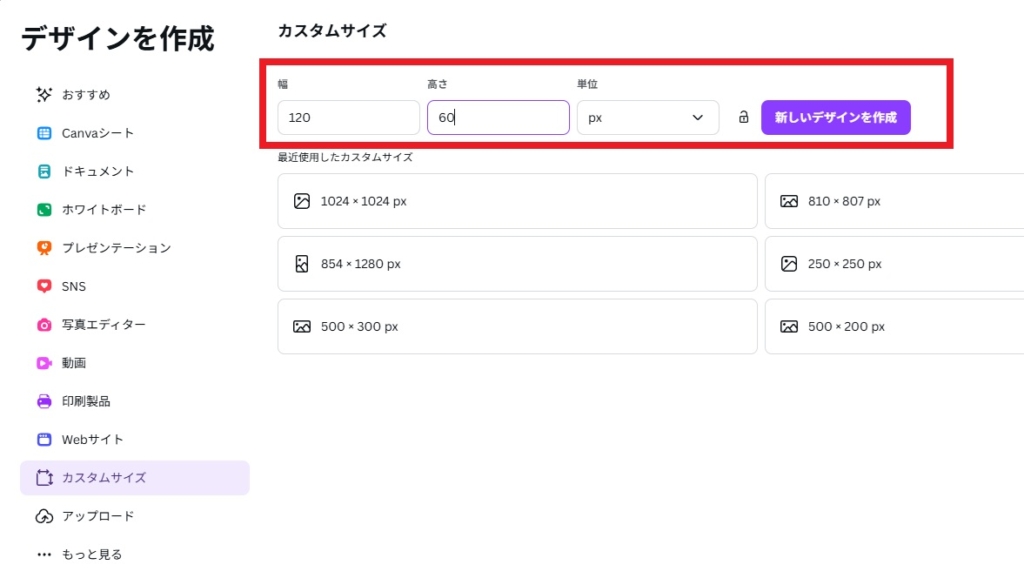Select the アップロード option
Image resolution: width=1024 pixels, height=585 pixels.
pos(97,516)
